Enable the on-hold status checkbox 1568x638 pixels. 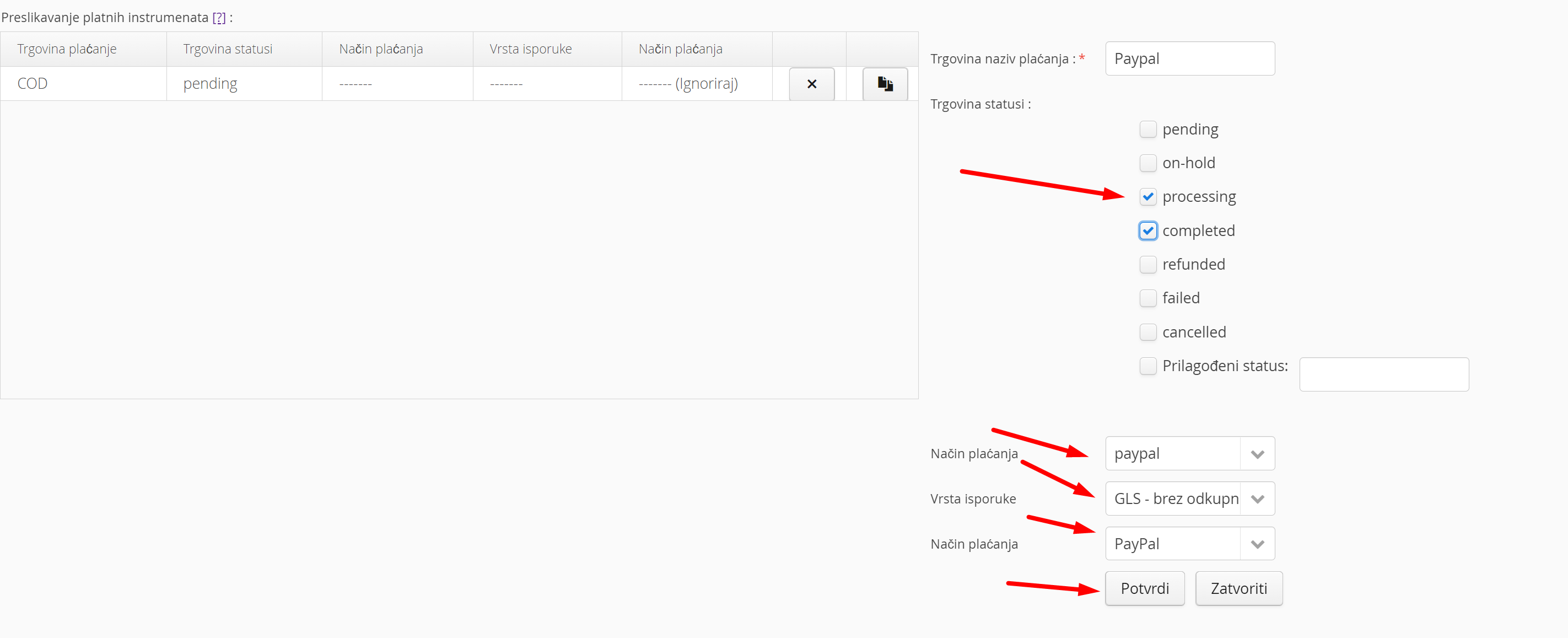[x=1147, y=163]
